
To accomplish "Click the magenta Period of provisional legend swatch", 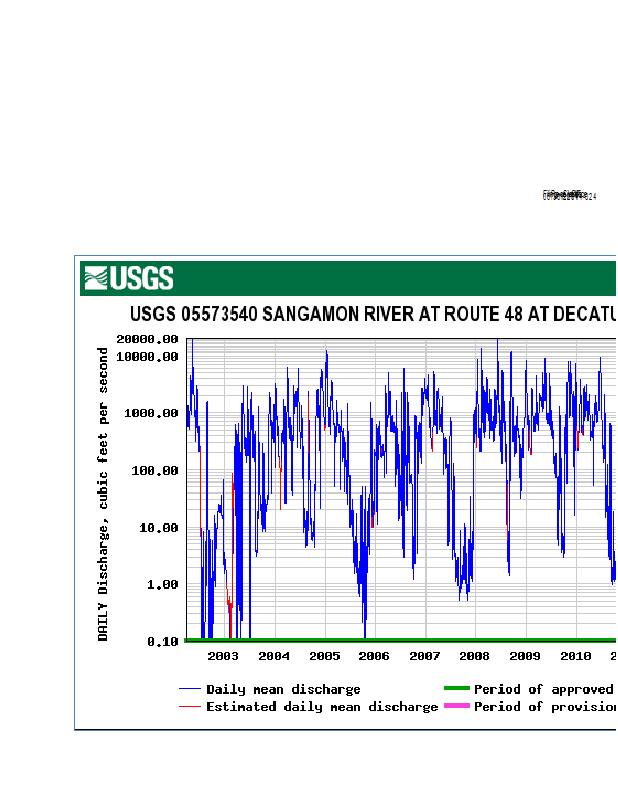I will pyautogui.click(x=457, y=706).
